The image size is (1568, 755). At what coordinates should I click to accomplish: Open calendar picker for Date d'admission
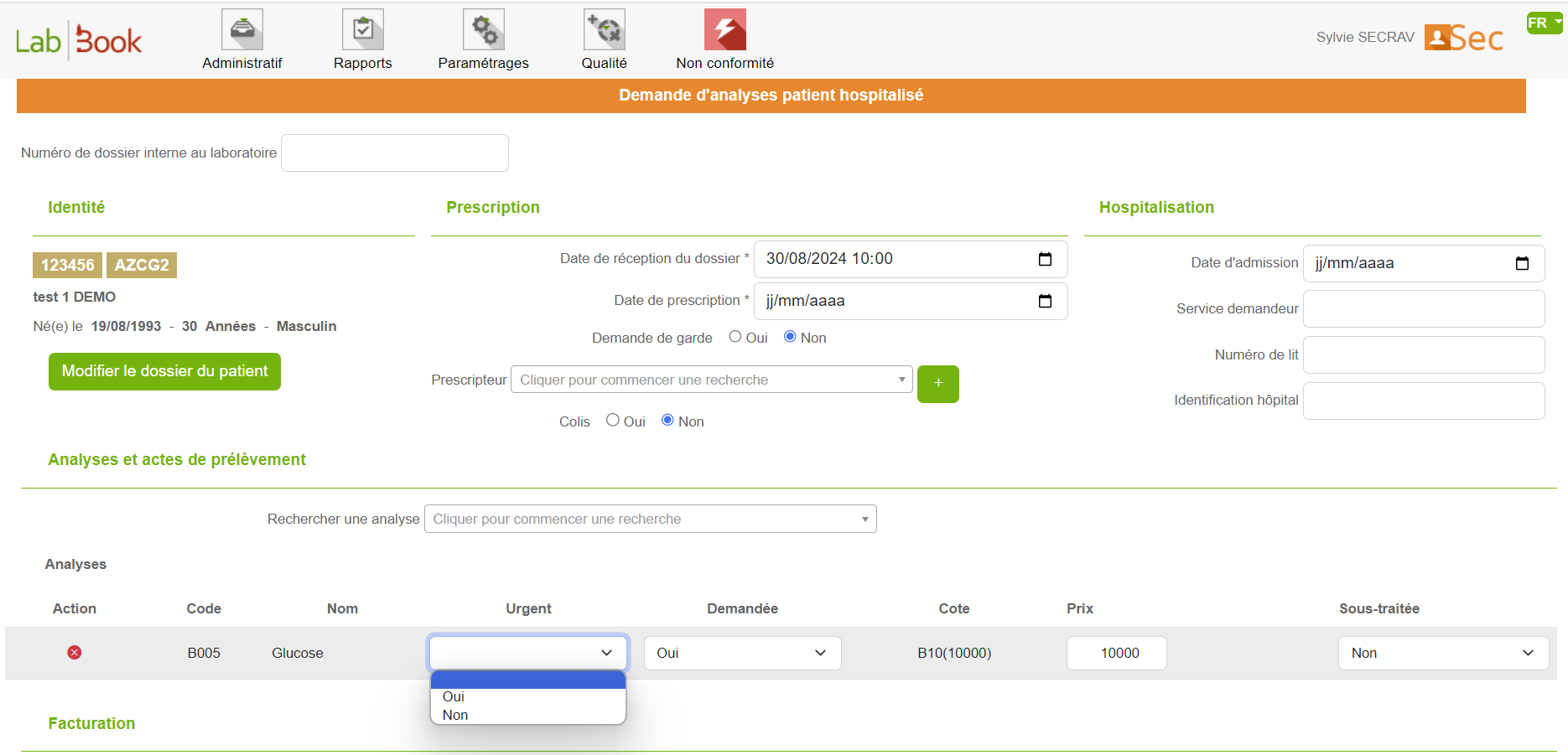click(x=1522, y=263)
